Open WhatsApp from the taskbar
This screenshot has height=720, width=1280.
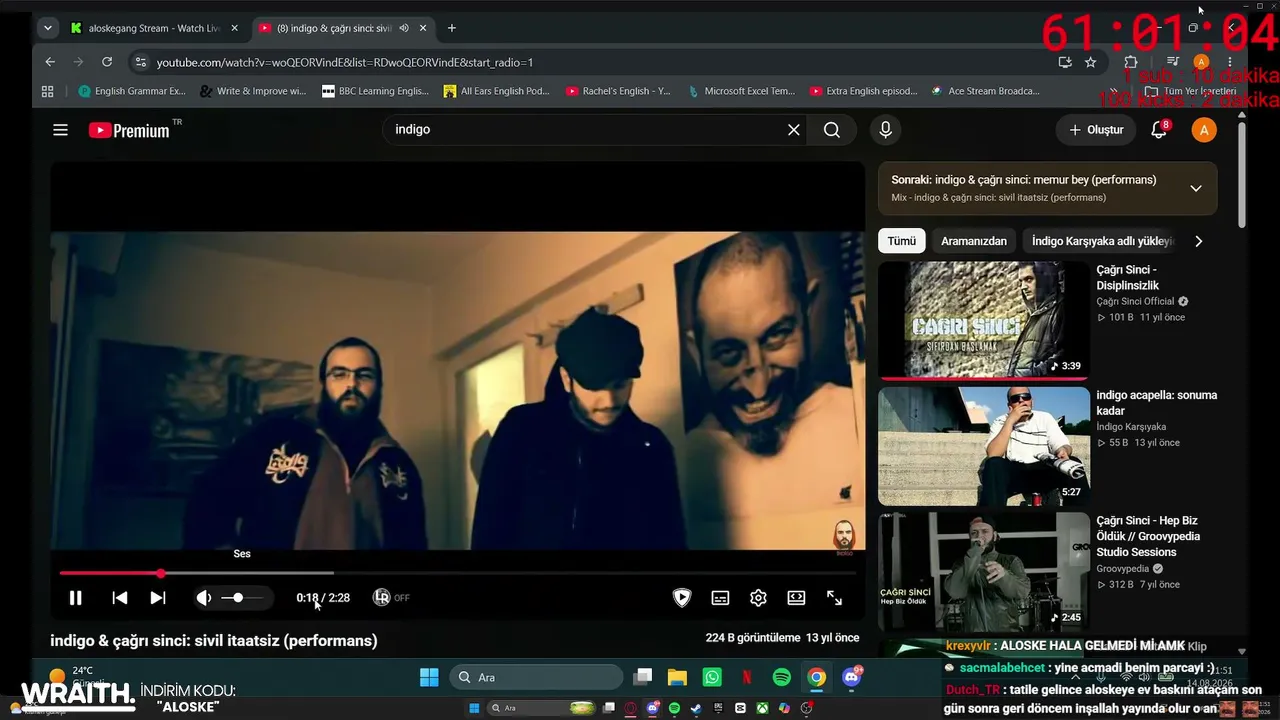click(712, 677)
